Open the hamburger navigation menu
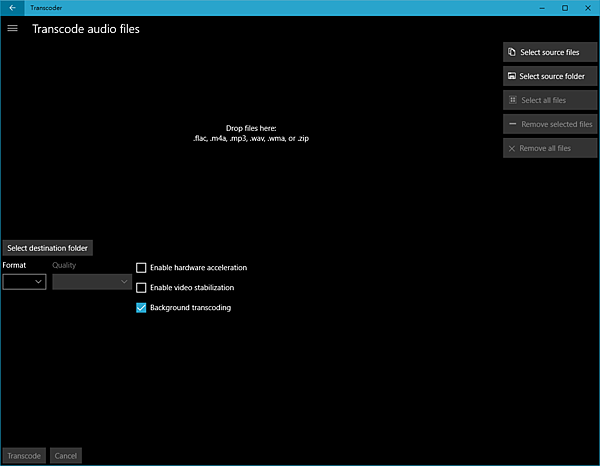Screen dimensions: 600x466 click(x=12, y=28)
